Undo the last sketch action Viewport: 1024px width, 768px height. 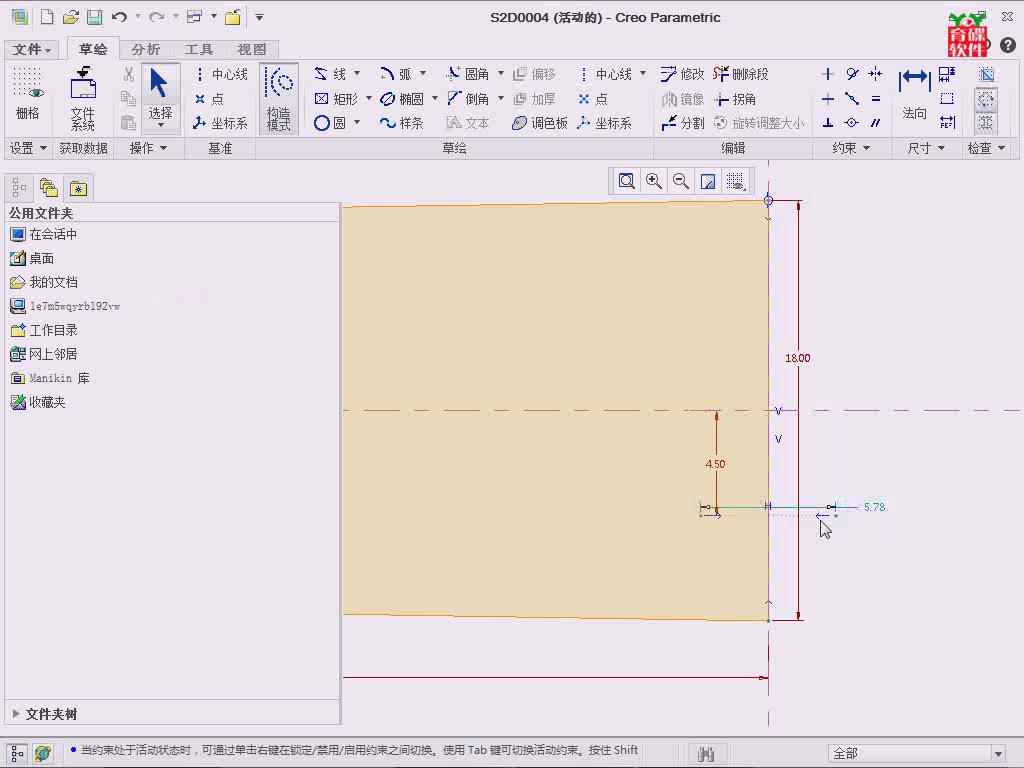[119, 18]
